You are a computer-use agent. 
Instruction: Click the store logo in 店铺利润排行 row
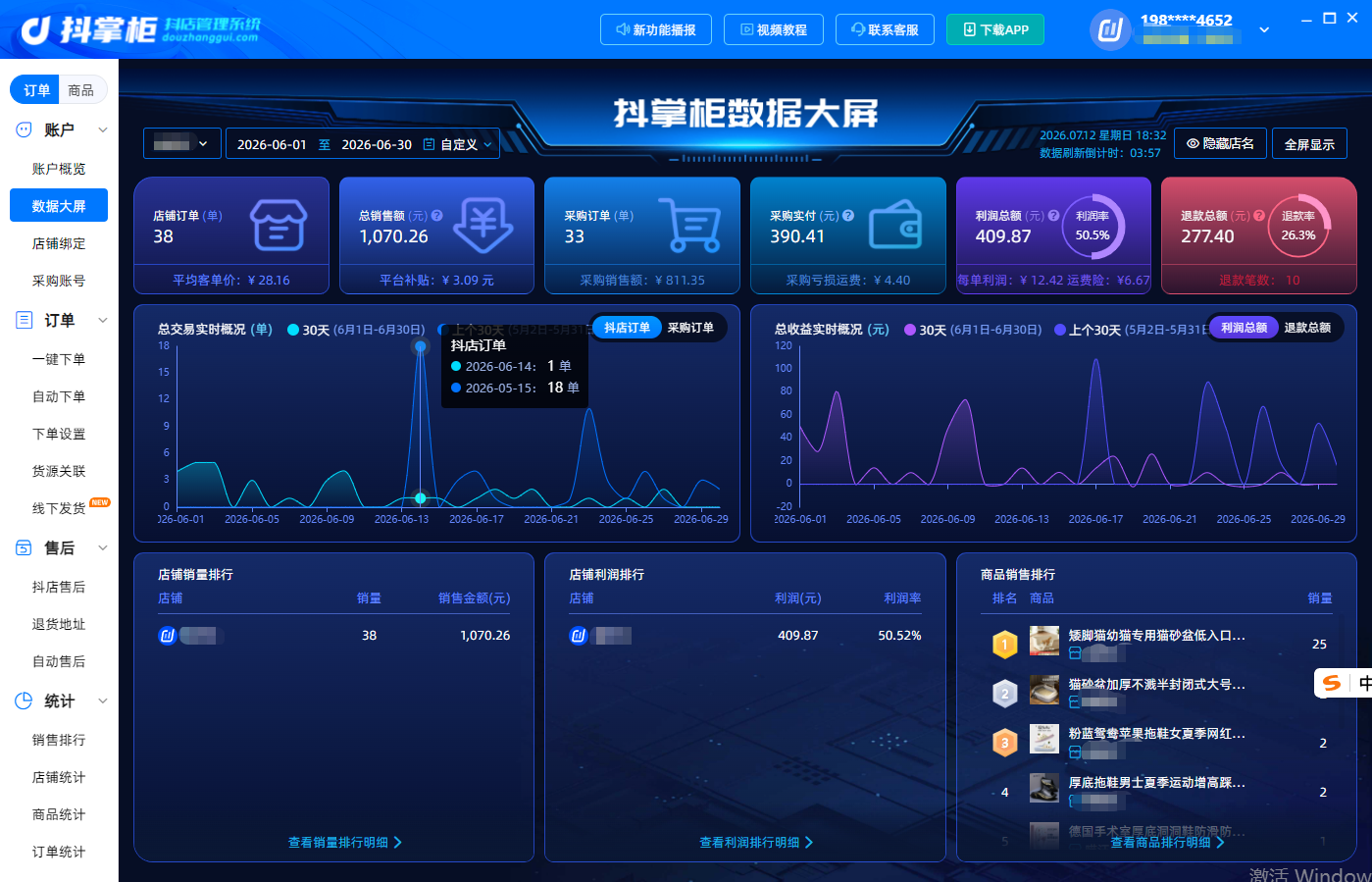click(x=579, y=636)
